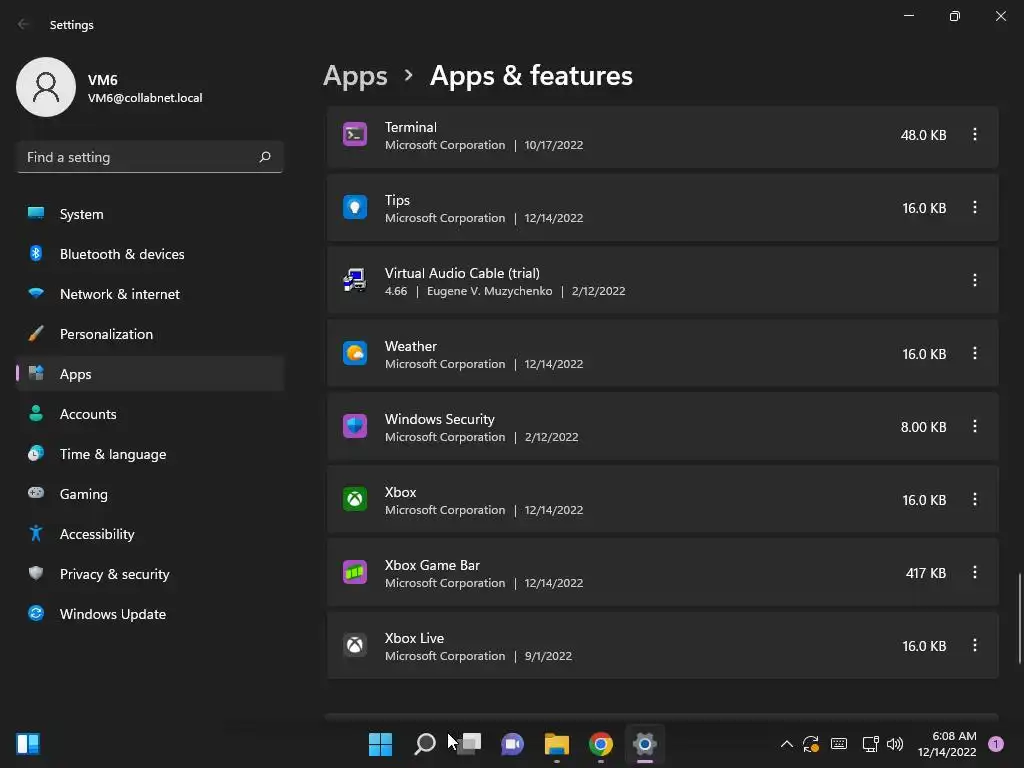Image resolution: width=1024 pixels, height=768 pixels.
Task: Open options menu for Weather app
Action: (974, 353)
